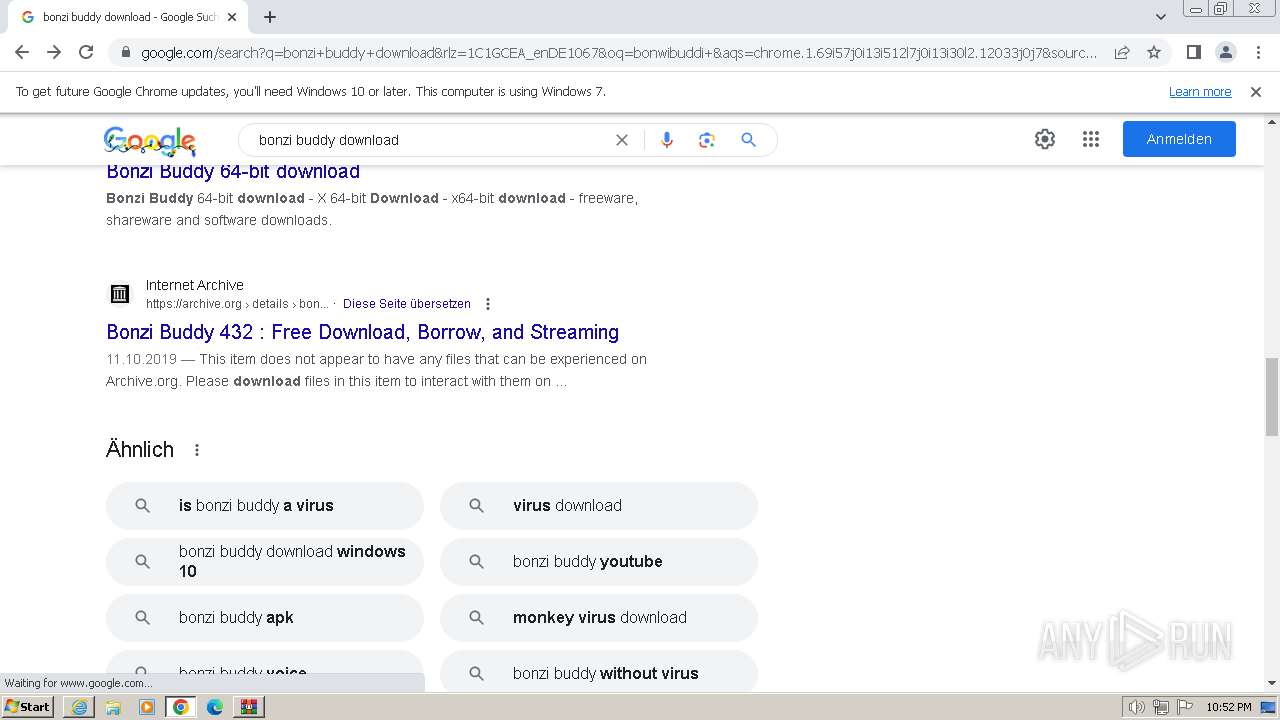The height and width of the screenshot is (720, 1280).
Task: Click the Anmelden sign-in button
Action: (1179, 139)
